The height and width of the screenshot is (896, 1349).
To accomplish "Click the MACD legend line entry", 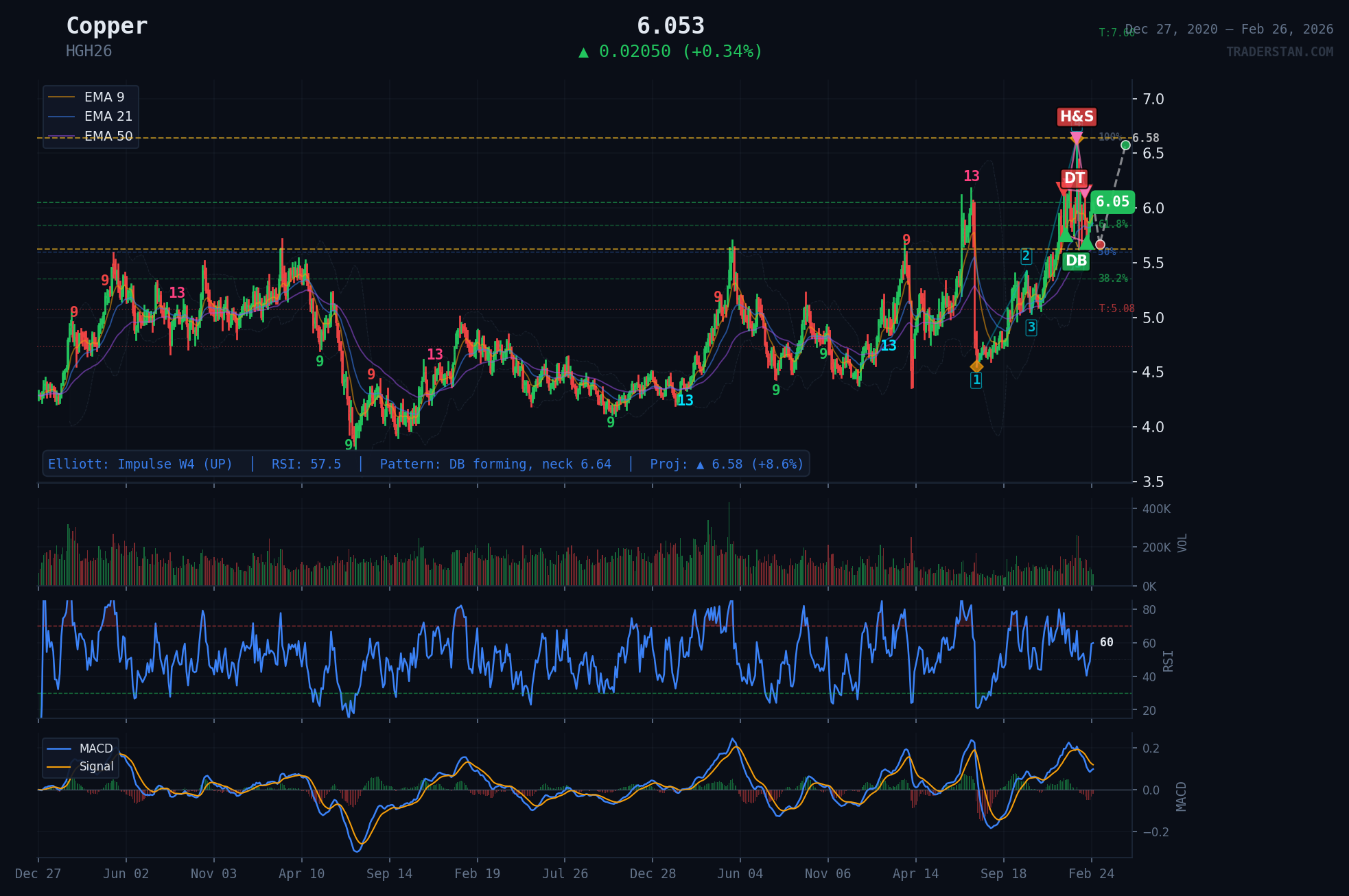I will point(95,748).
